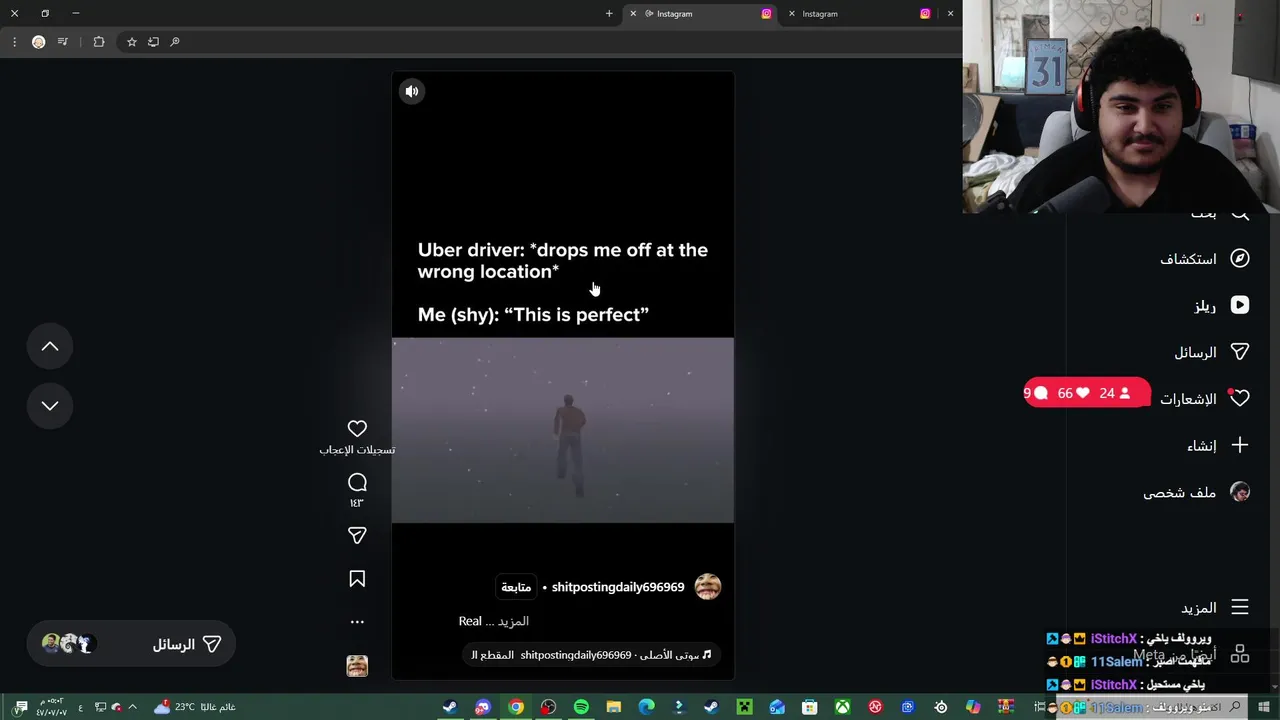Save the reel with the bookmark icon
1280x720 pixels.
coord(357,579)
